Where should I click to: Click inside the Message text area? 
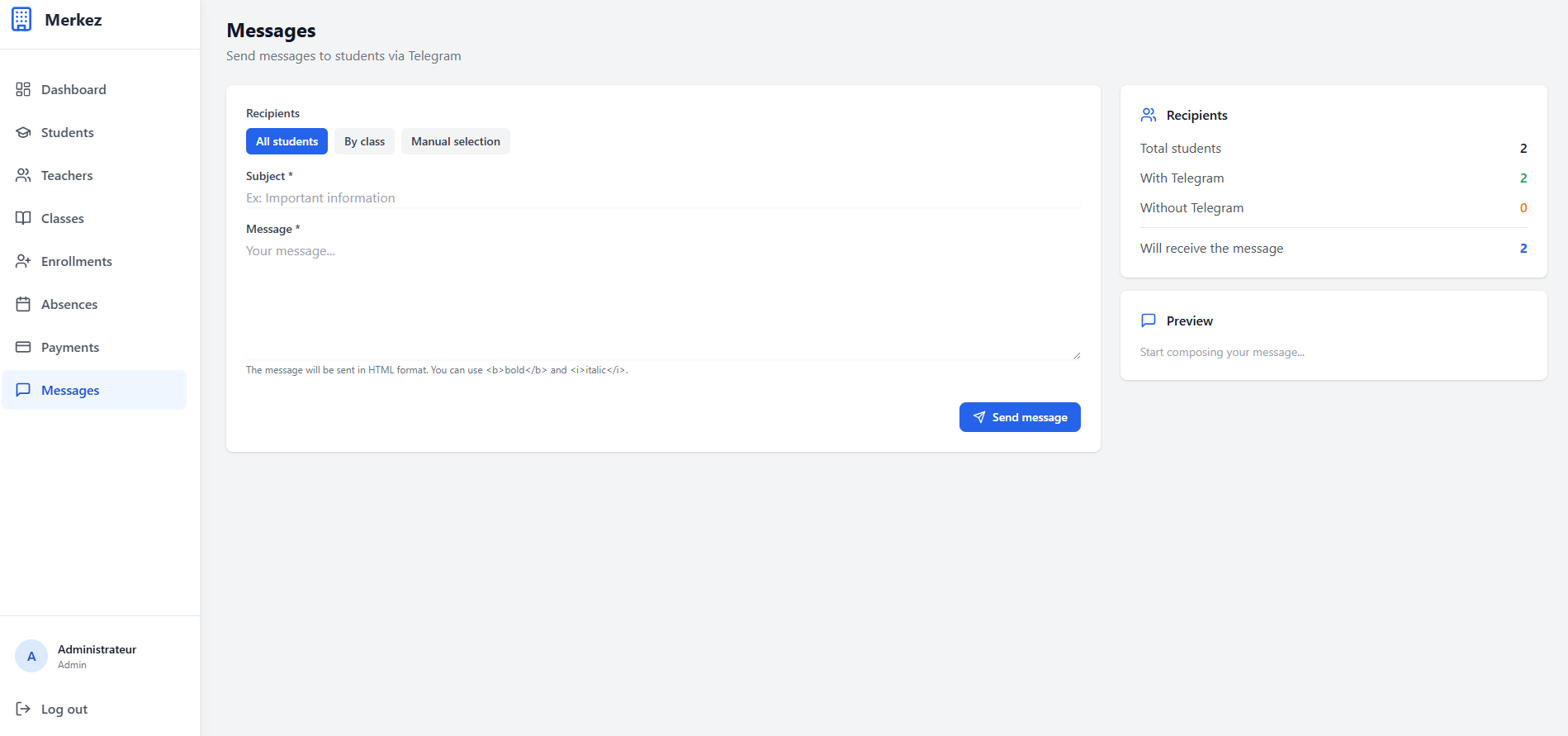click(662, 301)
